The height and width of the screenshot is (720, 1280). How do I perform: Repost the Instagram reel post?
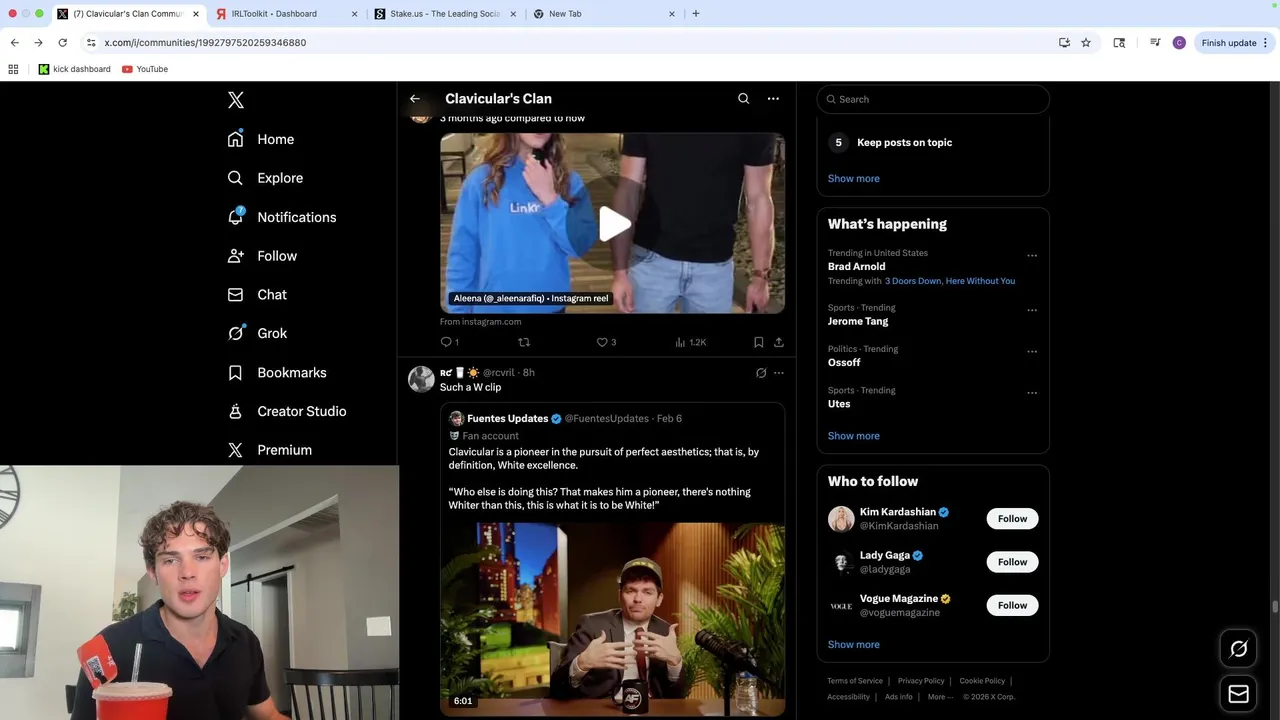click(x=523, y=342)
